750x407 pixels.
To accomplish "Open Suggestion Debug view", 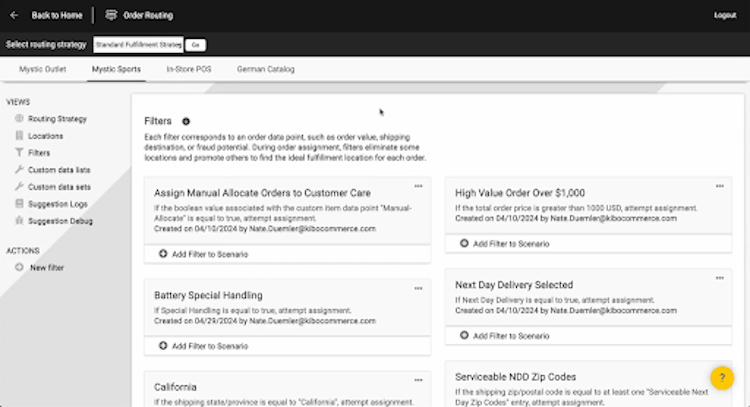I will pos(60,221).
